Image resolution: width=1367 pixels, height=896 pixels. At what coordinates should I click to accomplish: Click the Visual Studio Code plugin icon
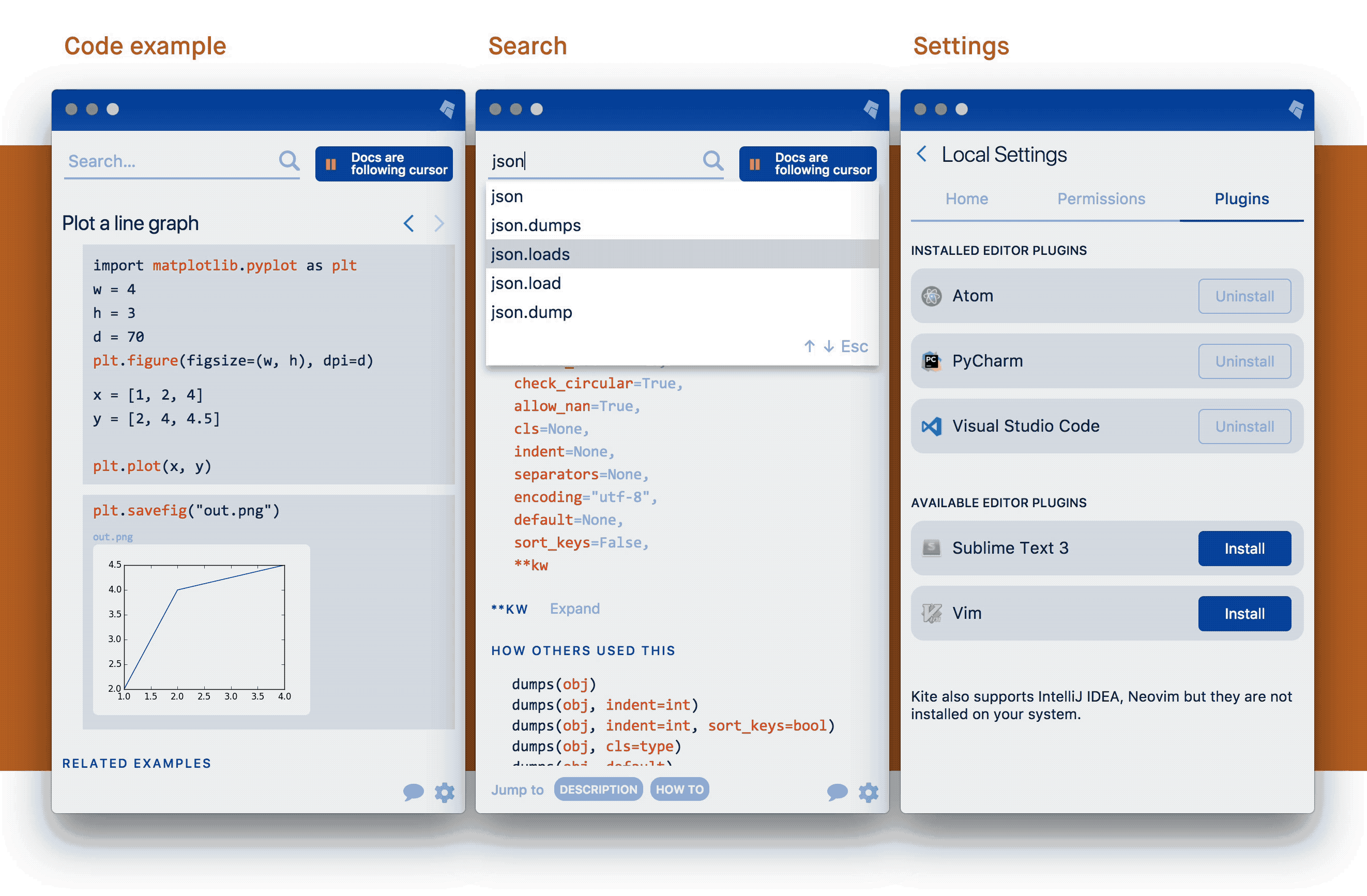pos(931,426)
